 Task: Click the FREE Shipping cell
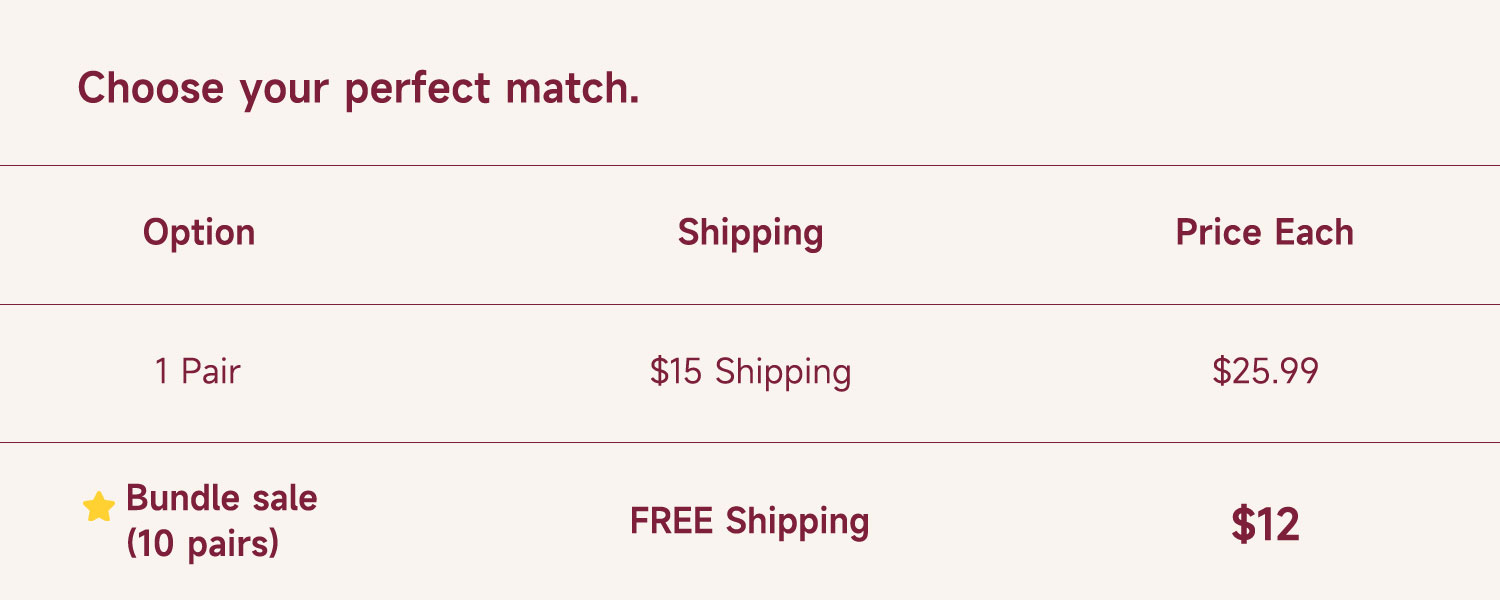pos(750,521)
